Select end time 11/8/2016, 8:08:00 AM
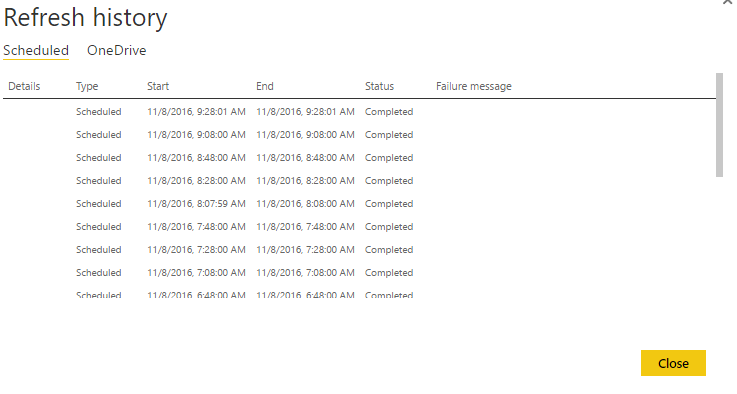The width and height of the screenshot is (737, 394). pyautogui.click(x=305, y=204)
